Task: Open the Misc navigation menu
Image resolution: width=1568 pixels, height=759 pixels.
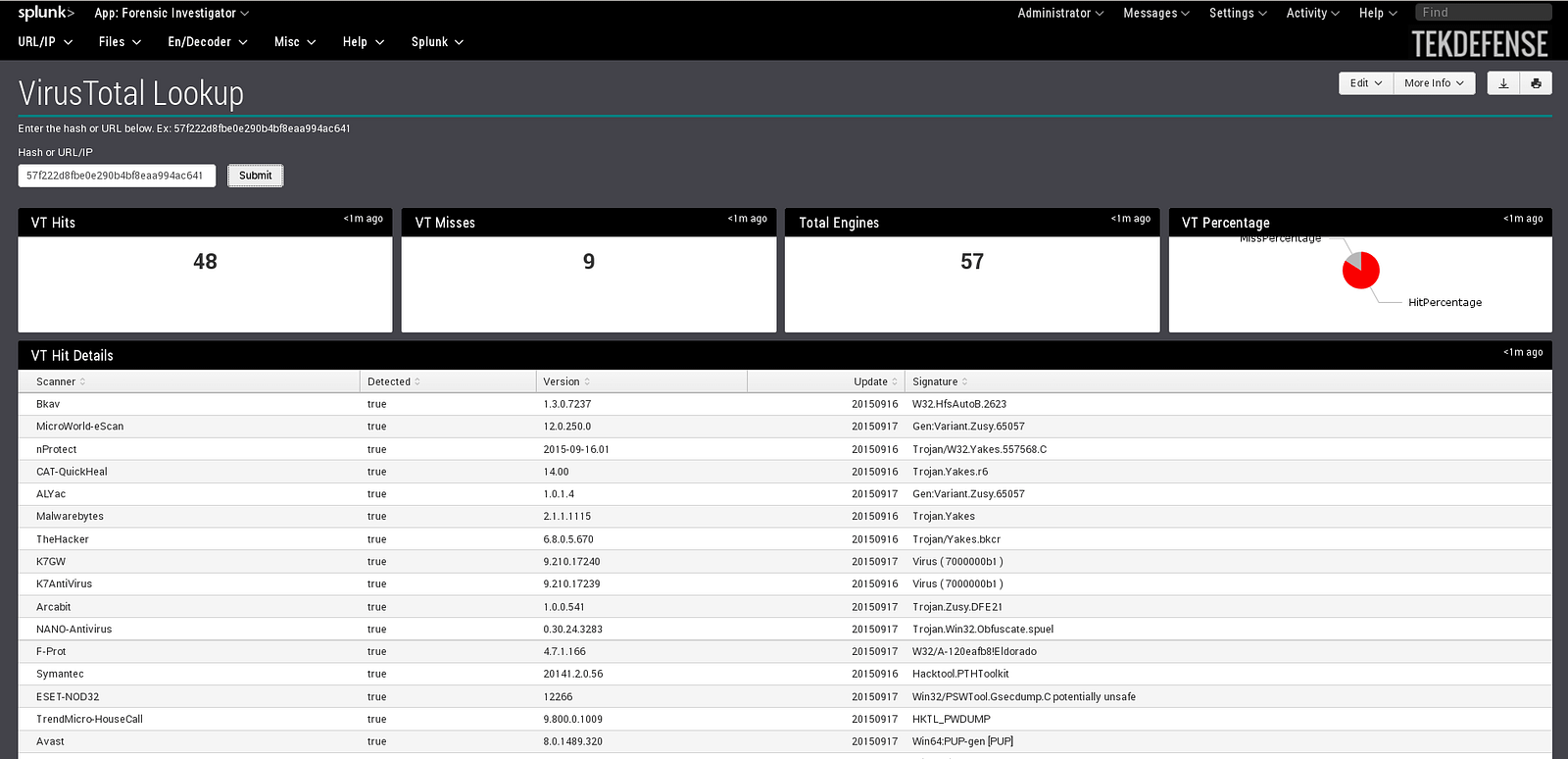Action: coord(295,42)
